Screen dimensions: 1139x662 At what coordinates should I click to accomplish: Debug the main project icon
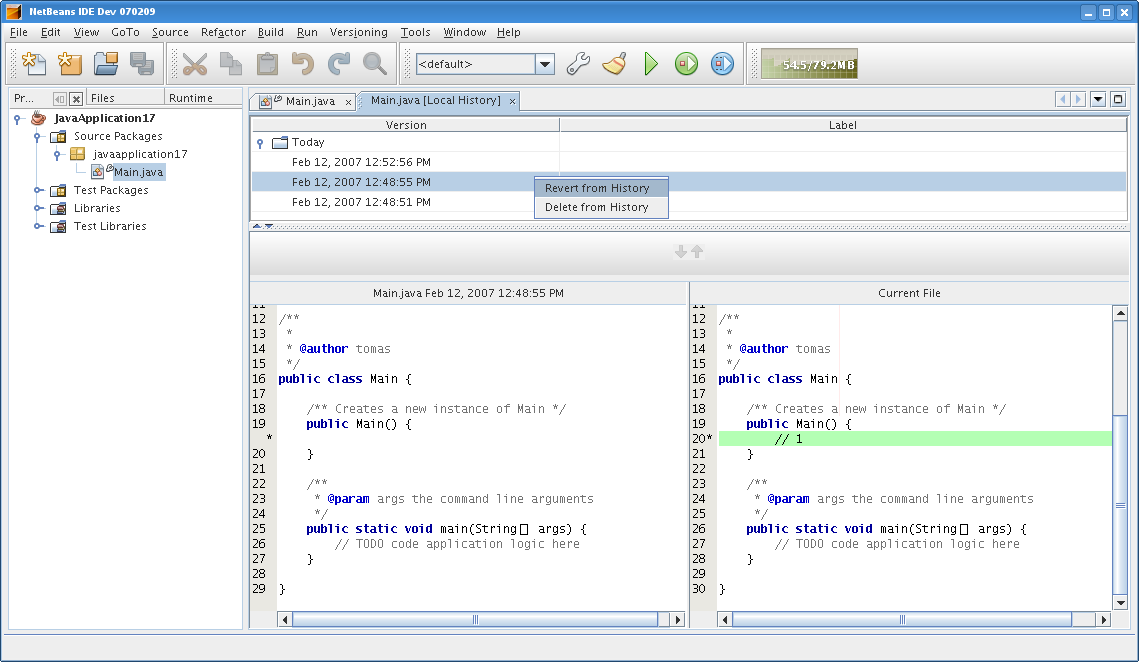coord(686,64)
